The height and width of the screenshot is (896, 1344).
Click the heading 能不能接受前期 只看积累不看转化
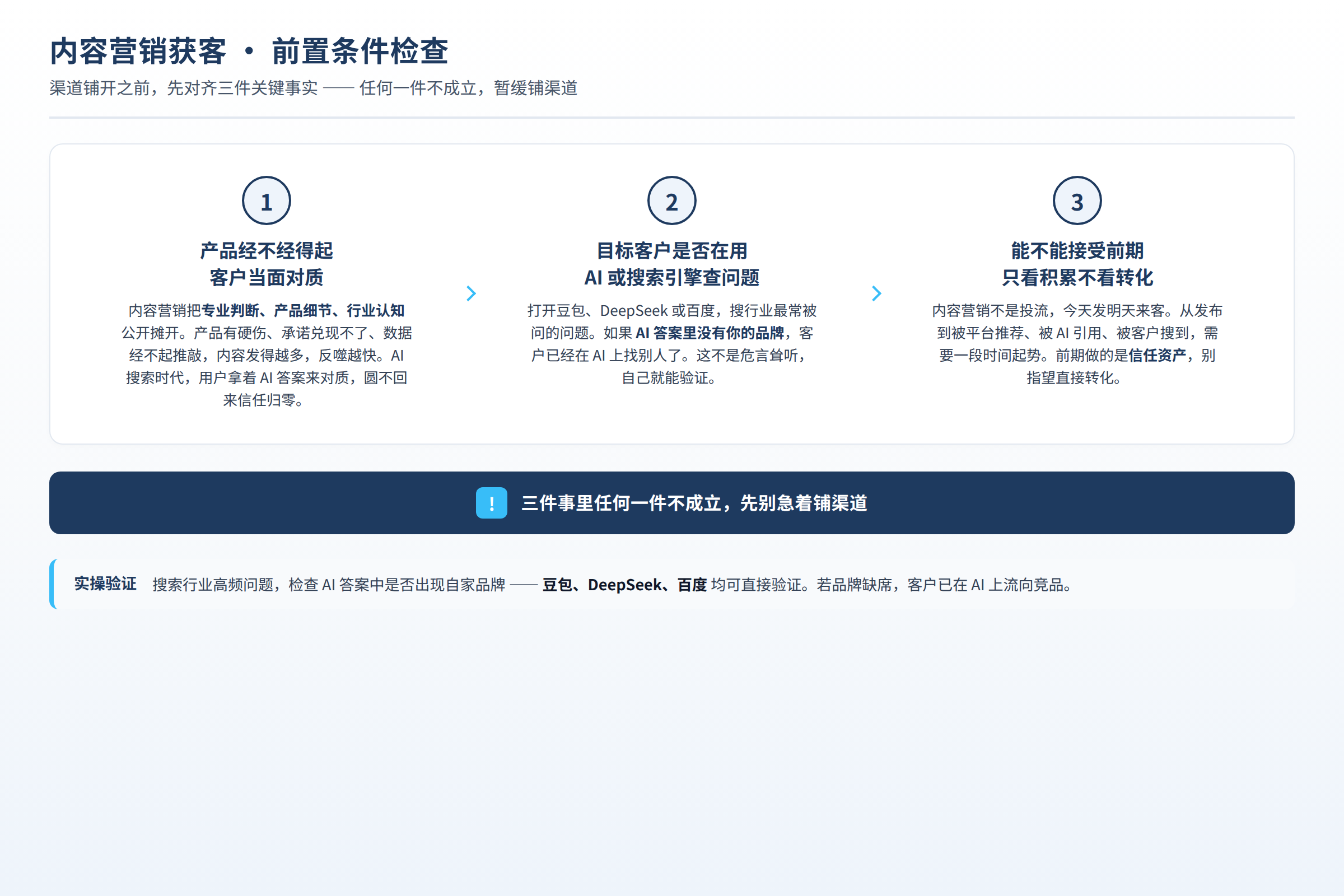tap(1077, 264)
